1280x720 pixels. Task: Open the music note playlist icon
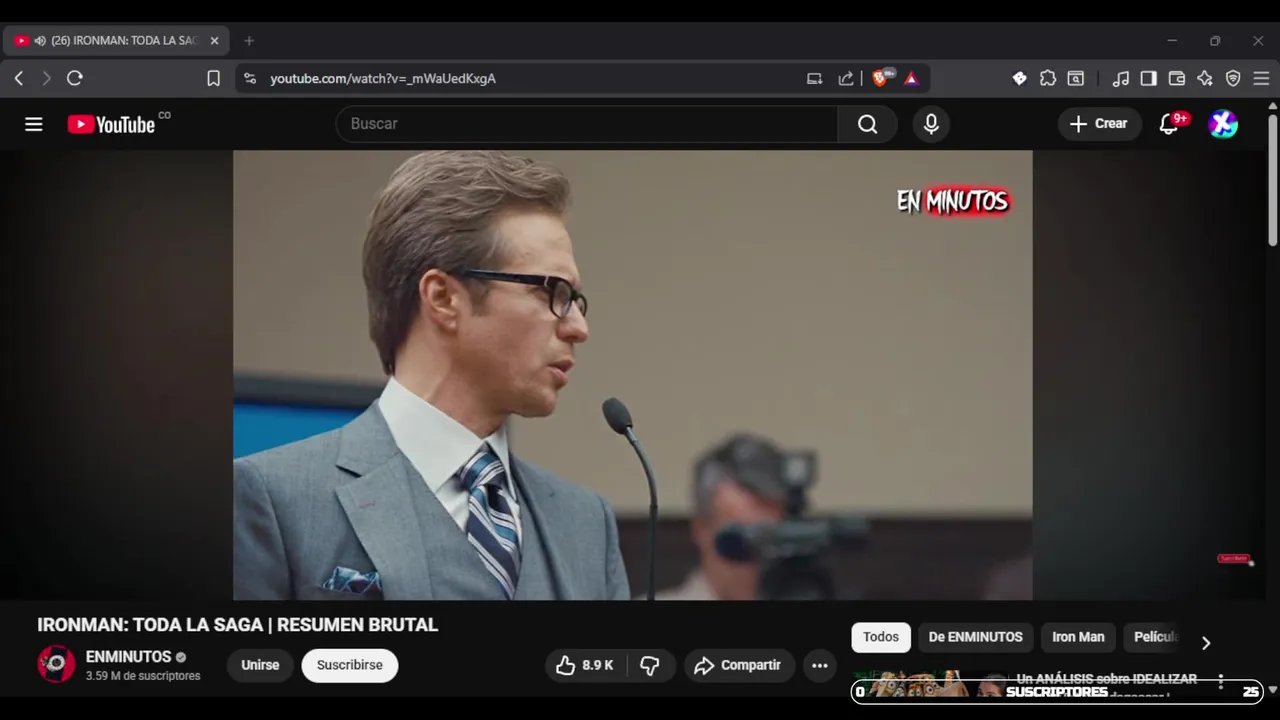[x=1121, y=78]
